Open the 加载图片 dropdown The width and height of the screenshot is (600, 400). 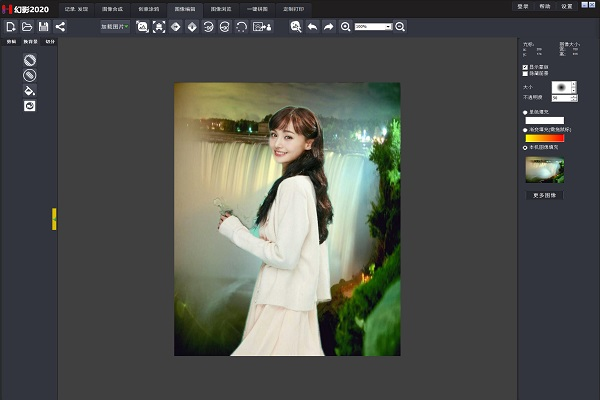pos(114,26)
